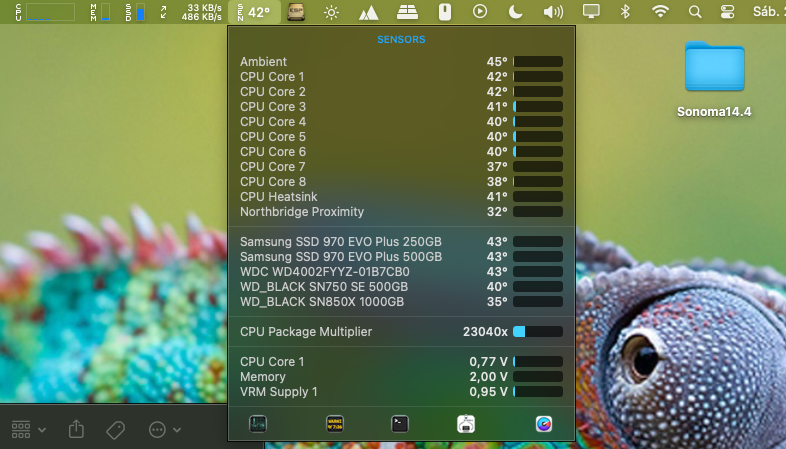Open the Focus moon icon menu
This screenshot has height=449, width=786.
(515, 12)
